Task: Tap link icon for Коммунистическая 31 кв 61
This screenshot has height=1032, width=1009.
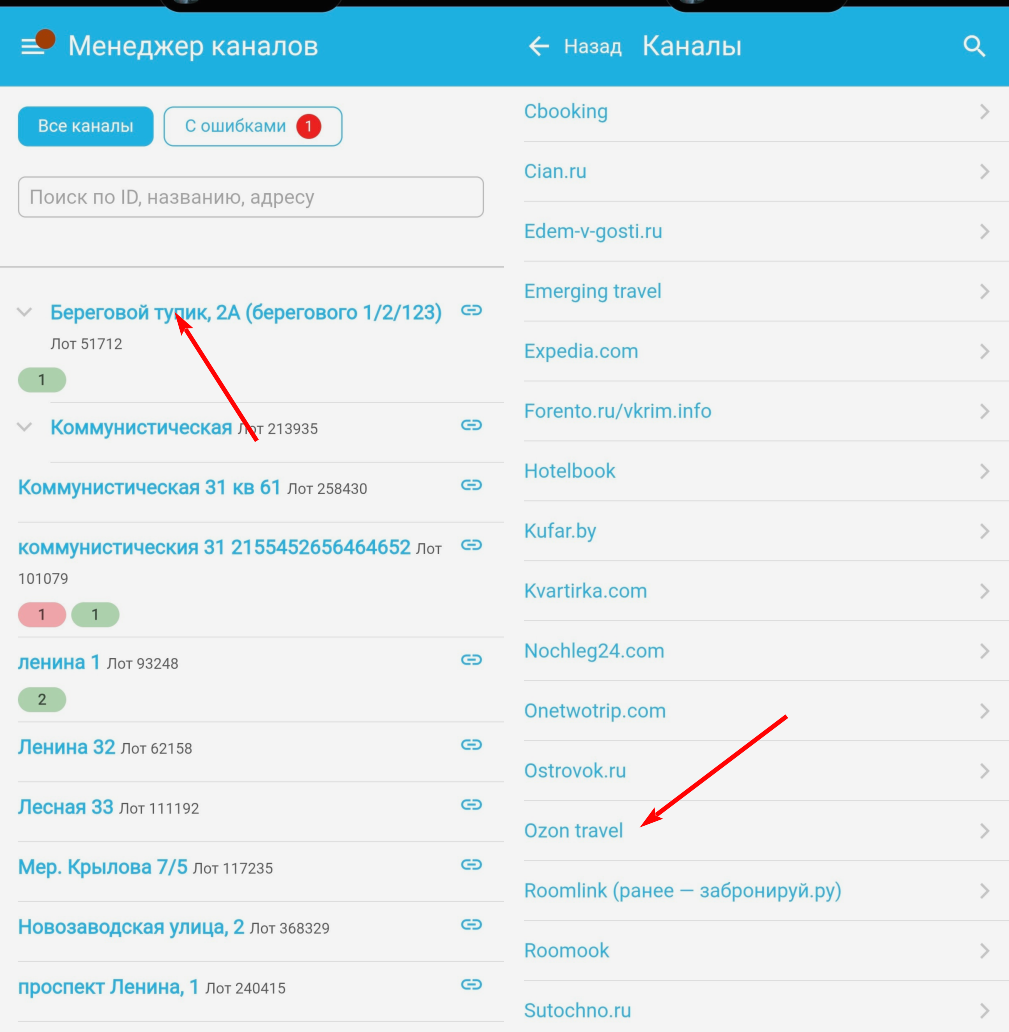Action: pyautogui.click(x=471, y=484)
